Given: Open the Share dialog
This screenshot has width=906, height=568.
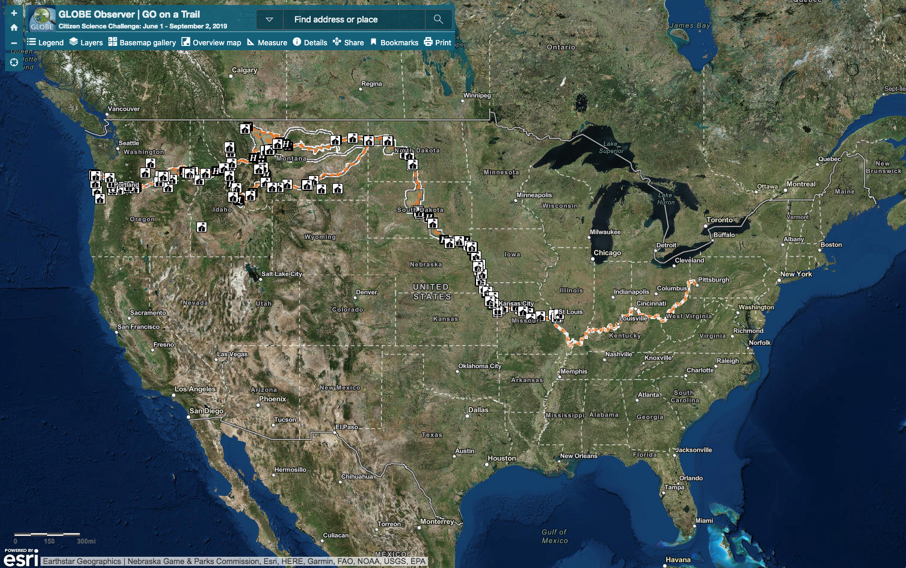Looking at the screenshot, I should point(348,42).
